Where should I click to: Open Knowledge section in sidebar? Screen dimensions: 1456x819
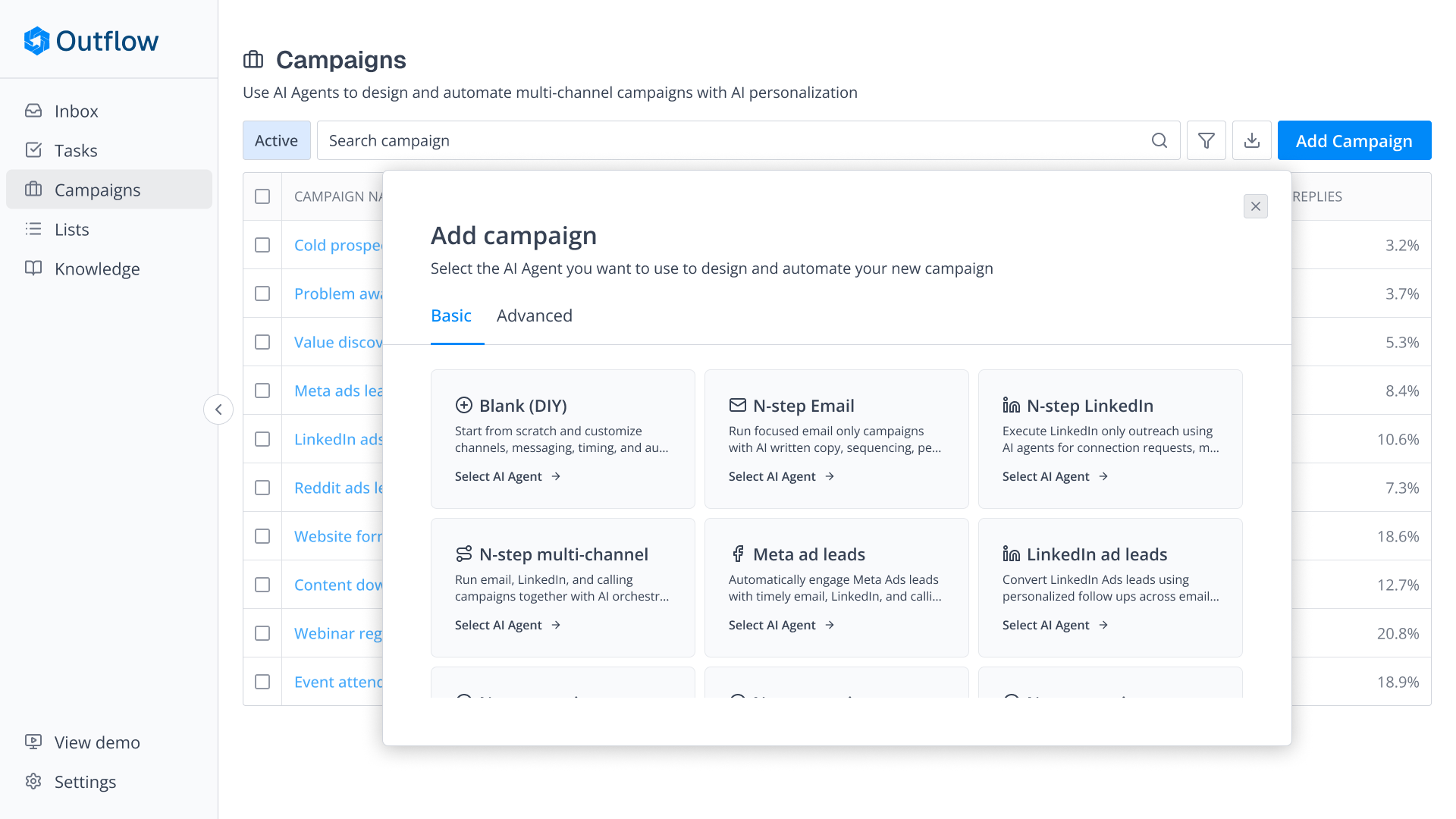(x=96, y=269)
